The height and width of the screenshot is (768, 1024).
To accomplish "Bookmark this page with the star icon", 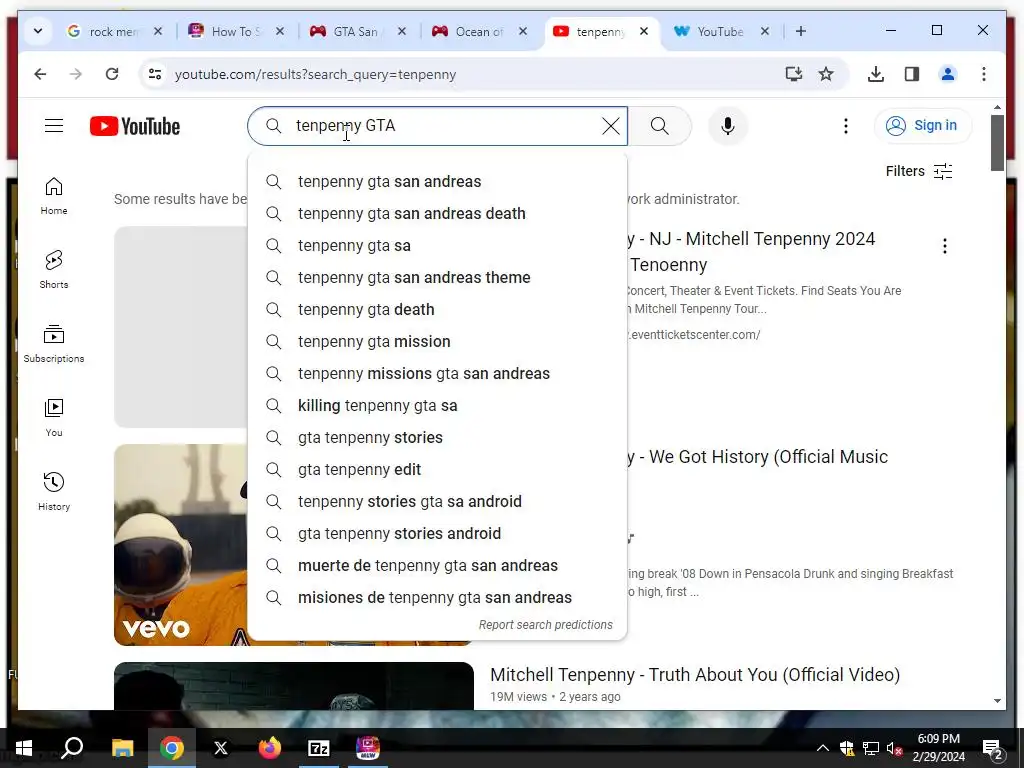I will (x=826, y=74).
